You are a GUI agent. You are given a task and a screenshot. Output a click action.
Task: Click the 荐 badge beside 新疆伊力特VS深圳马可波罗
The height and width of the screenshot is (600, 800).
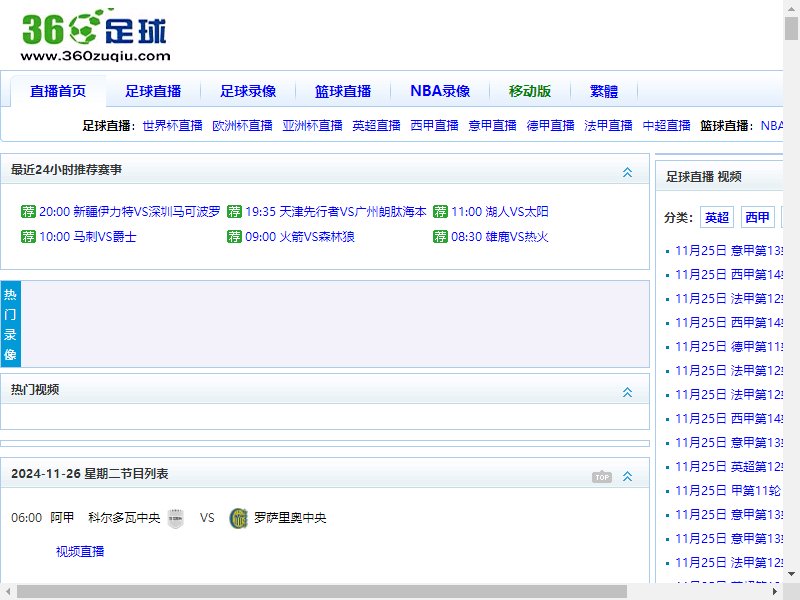28,211
